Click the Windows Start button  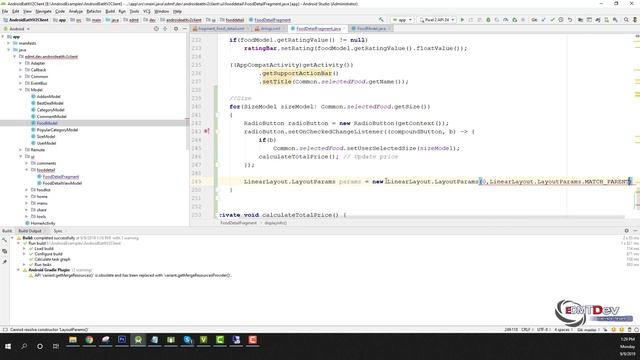pyautogui.click(x=8, y=346)
